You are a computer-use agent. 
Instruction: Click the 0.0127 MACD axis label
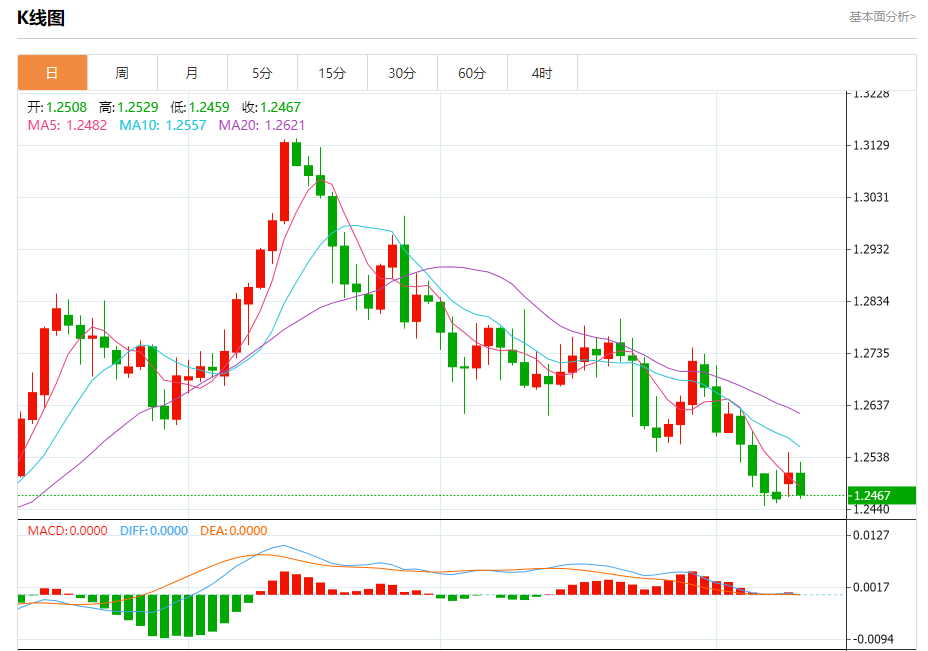871,536
